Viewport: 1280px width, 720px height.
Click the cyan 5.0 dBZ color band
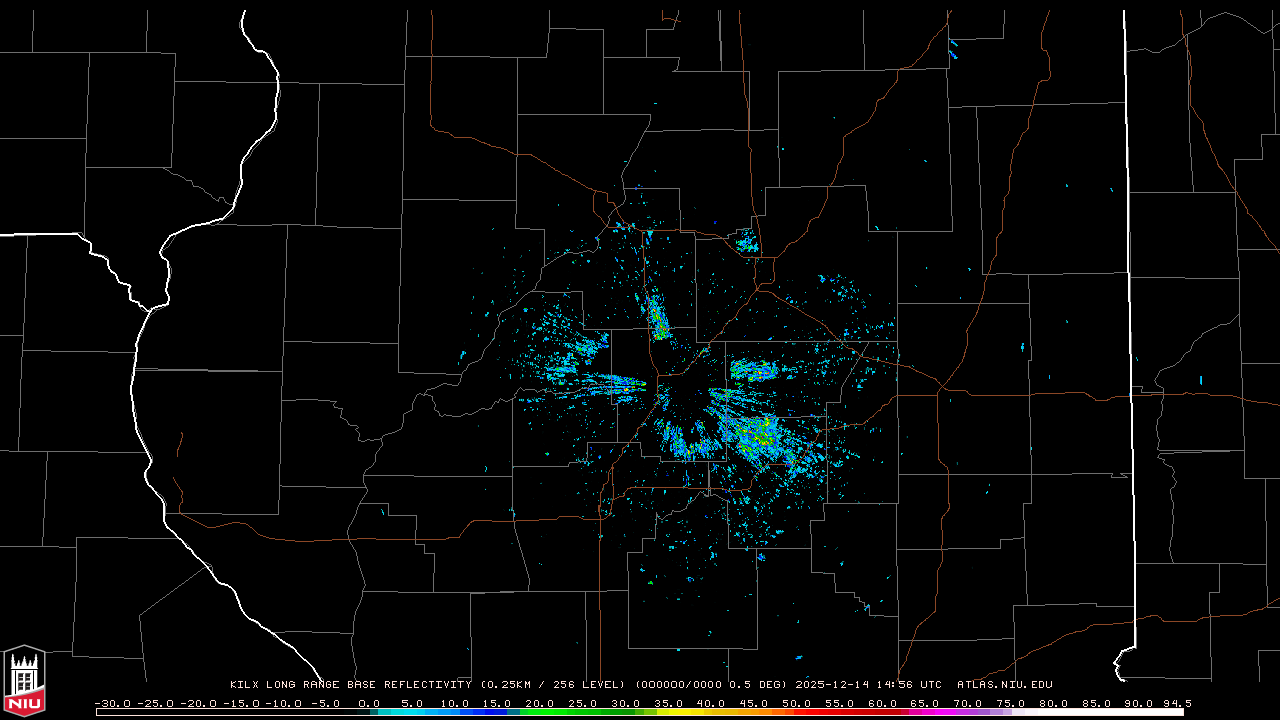point(412,712)
